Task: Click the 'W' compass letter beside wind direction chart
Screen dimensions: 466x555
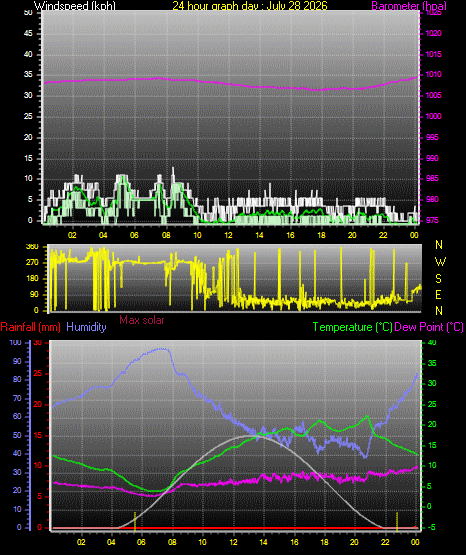Action: click(440, 262)
